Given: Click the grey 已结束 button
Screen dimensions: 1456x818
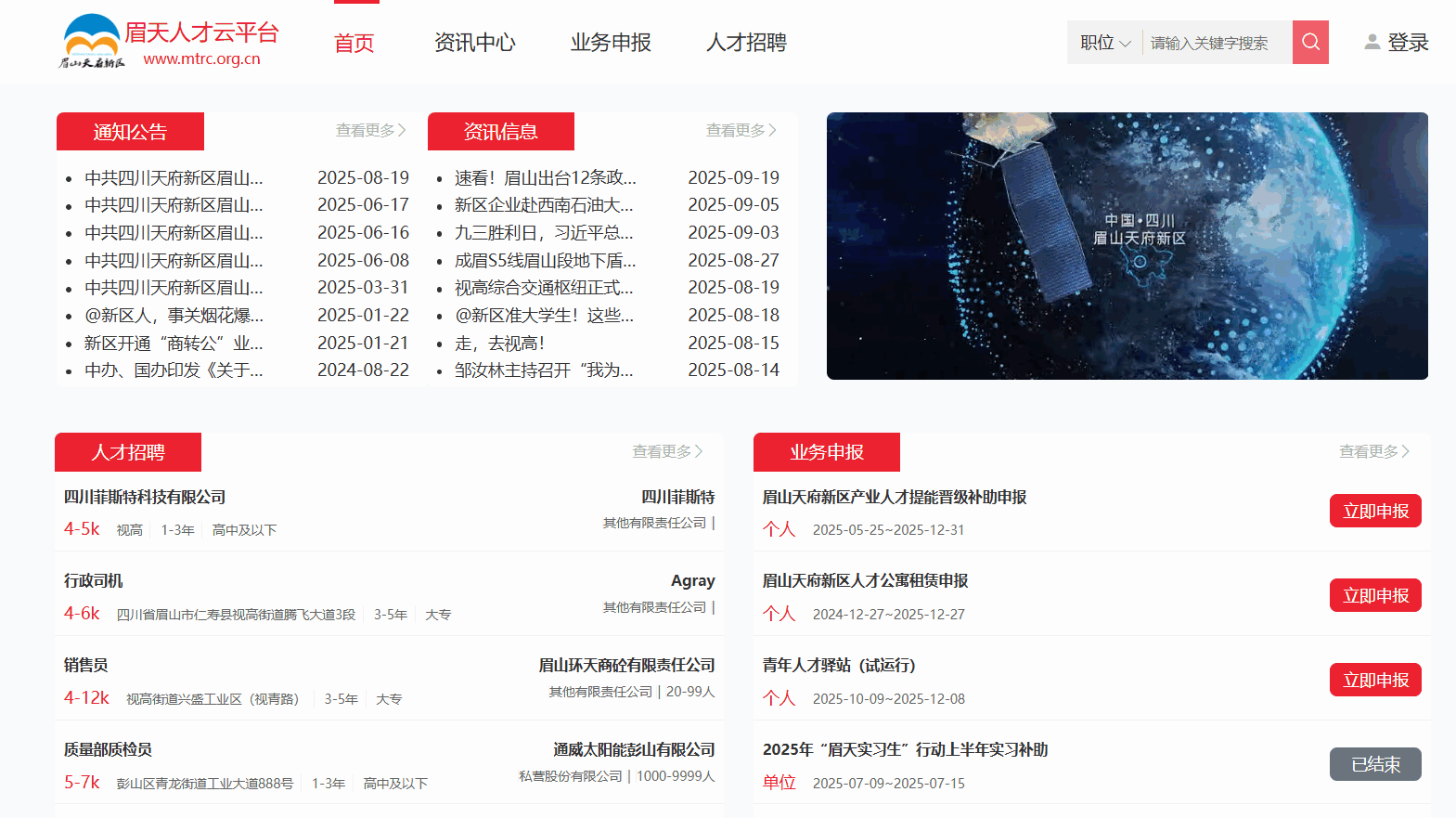Looking at the screenshot, I should [x=1374, y=764].
